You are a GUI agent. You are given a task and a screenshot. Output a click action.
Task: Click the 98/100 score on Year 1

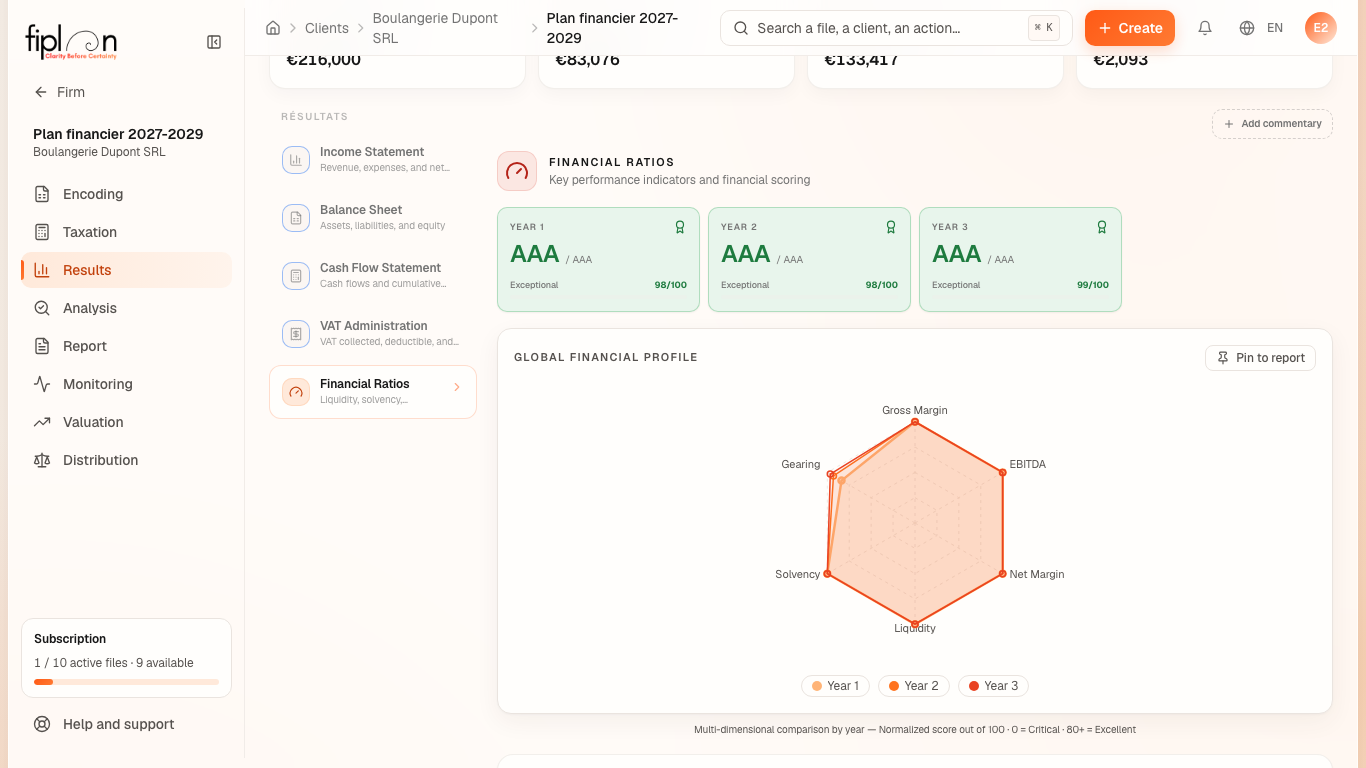[x=671, y=285]
